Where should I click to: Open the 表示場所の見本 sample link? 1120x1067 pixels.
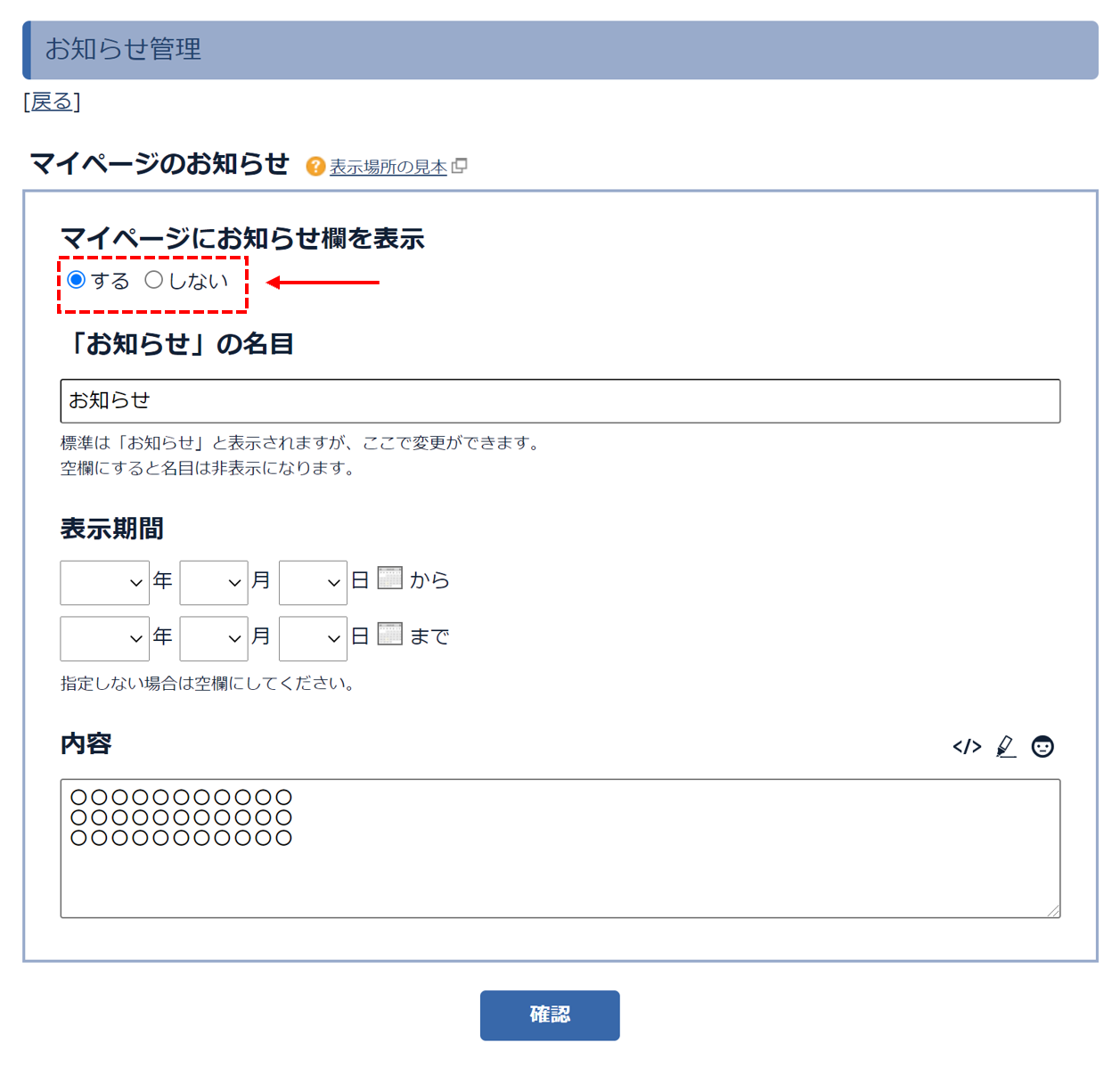pos(388,166)
